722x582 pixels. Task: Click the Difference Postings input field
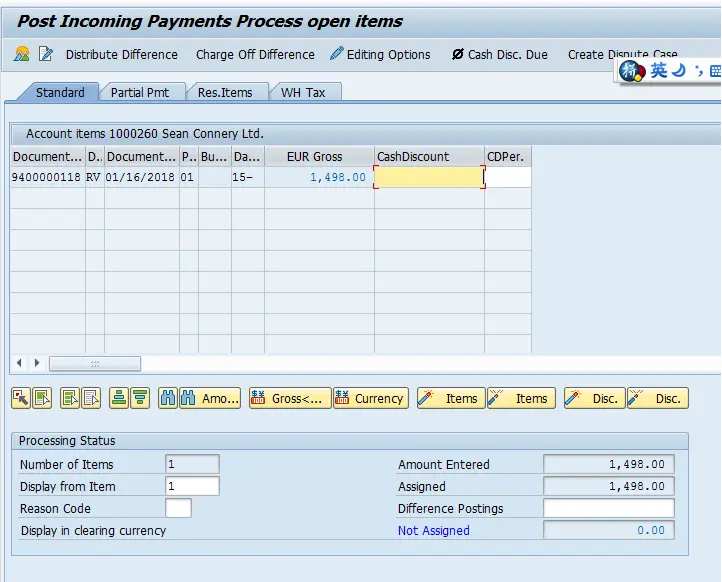(x=609, y=508)
